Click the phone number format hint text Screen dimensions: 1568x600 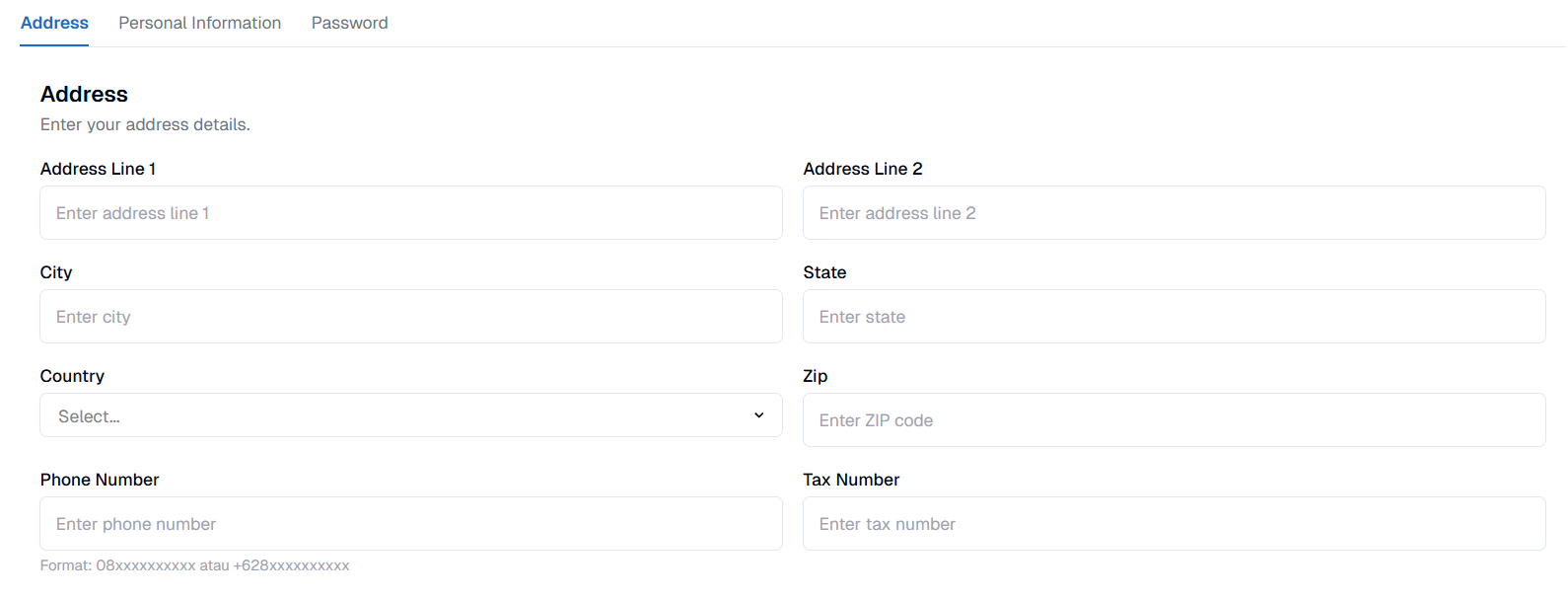194,565
